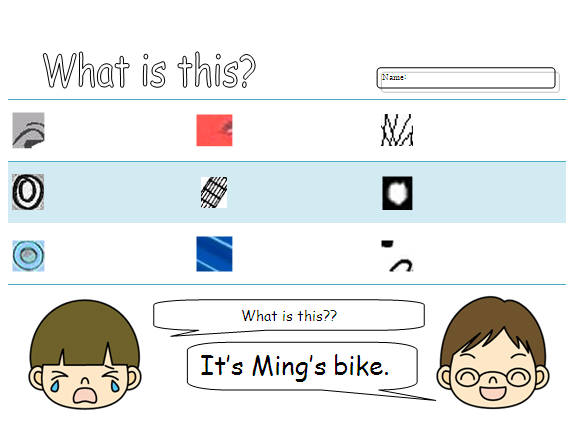Click inside the Name input box
Screen dimensions: 574x426
point(466,78)
